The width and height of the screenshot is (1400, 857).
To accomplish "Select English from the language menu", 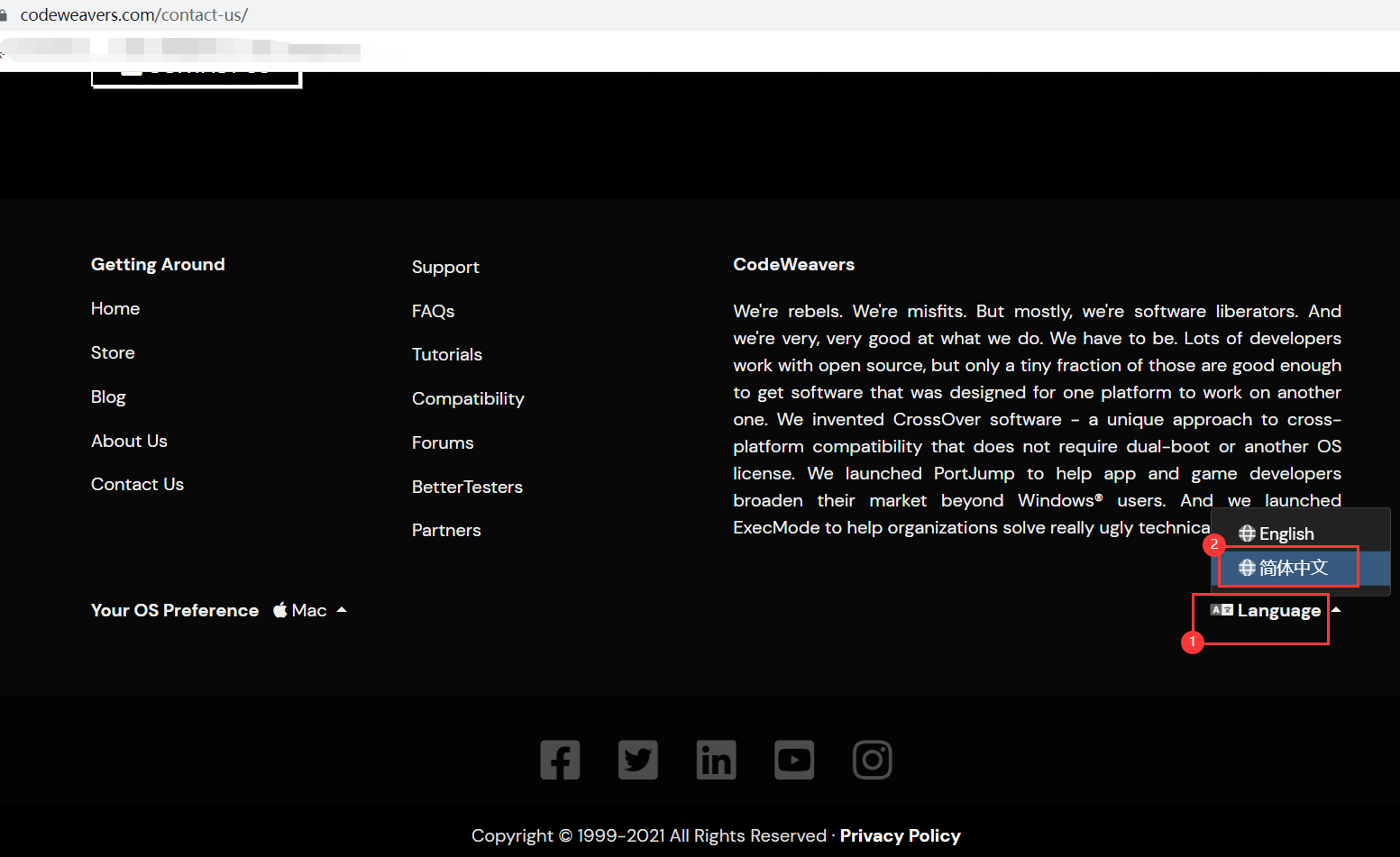I will point(1286,533).
